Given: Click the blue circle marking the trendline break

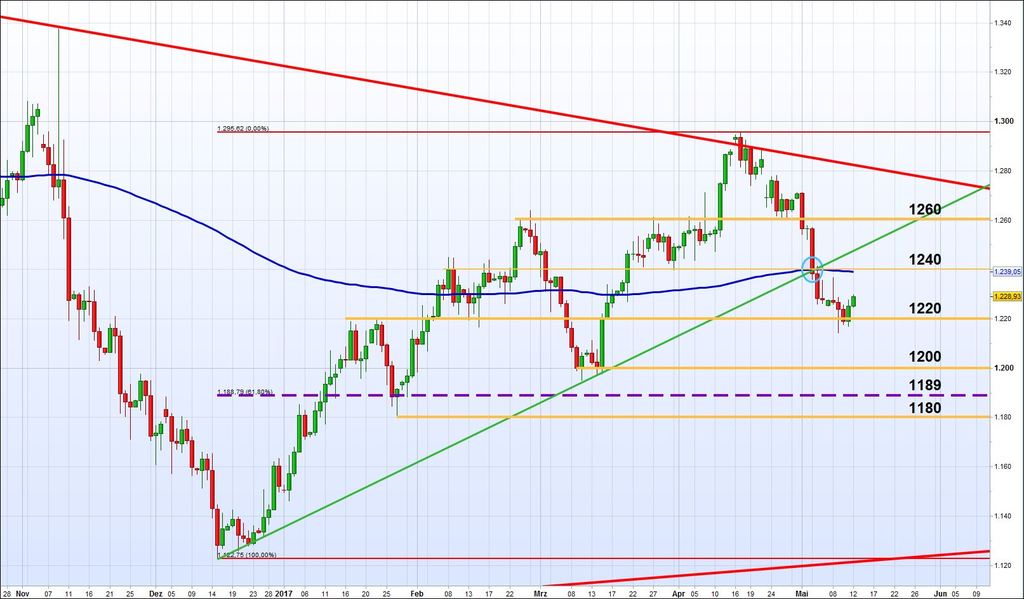Looking at the screenshot, I should point(812,267).
